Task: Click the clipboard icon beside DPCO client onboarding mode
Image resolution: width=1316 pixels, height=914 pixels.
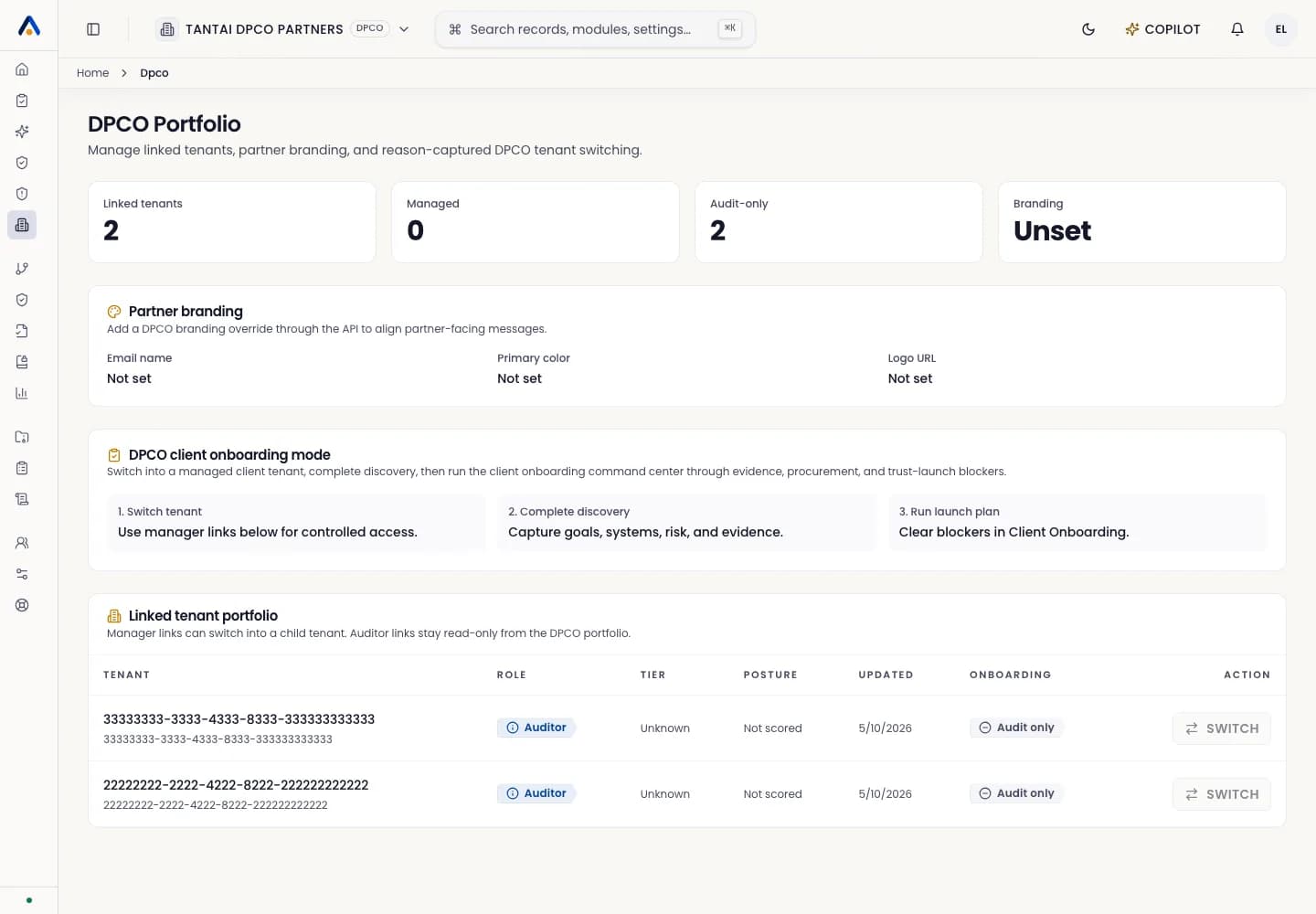Action: pyautogui.click(x=114, y=455)
